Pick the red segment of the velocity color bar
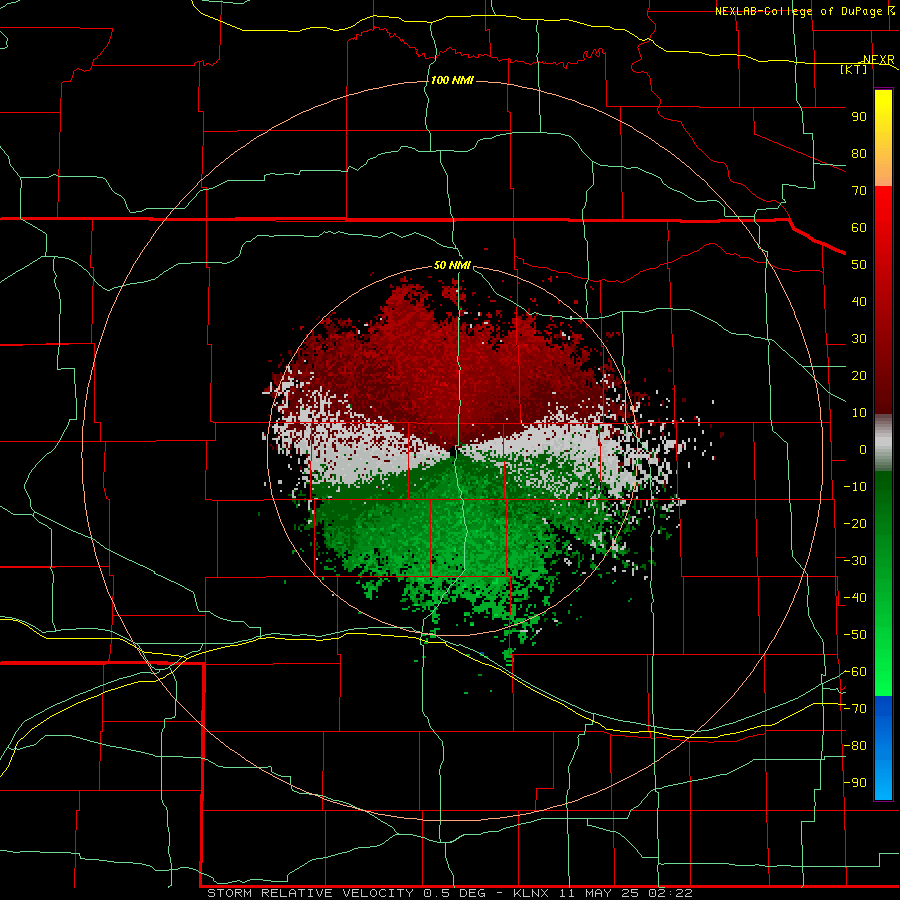This screenshot has height=900, width=900. [883, 300]
